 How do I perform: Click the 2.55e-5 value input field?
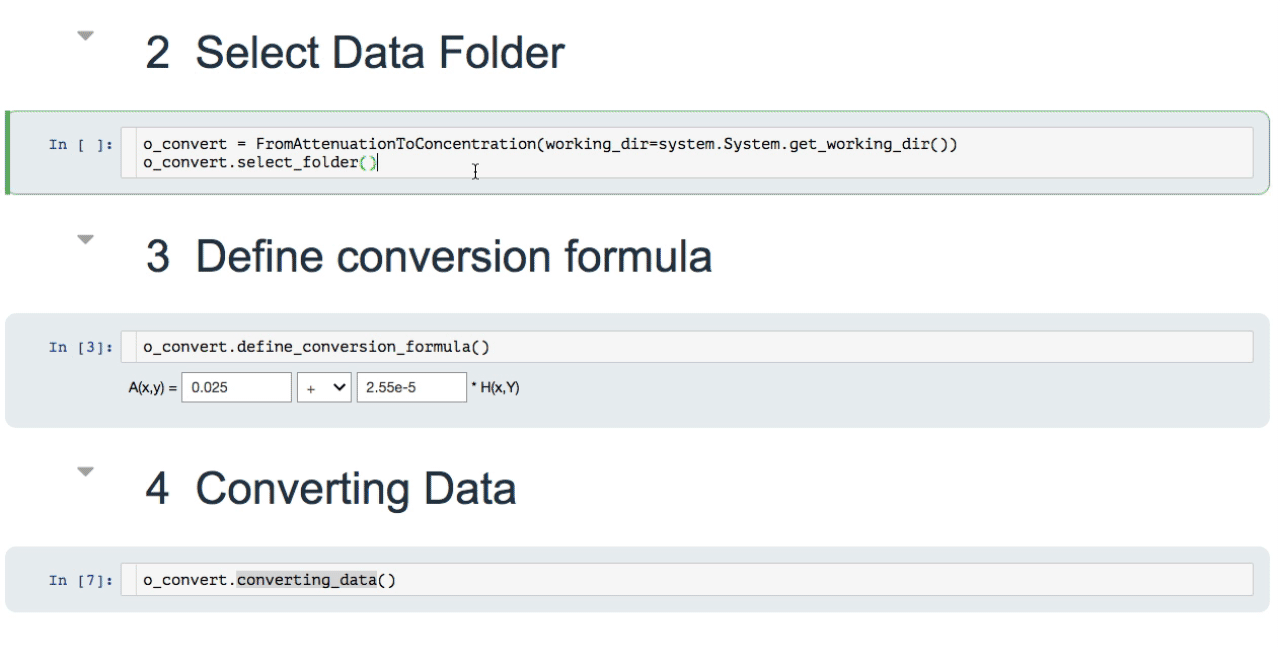tap(411, 387)
